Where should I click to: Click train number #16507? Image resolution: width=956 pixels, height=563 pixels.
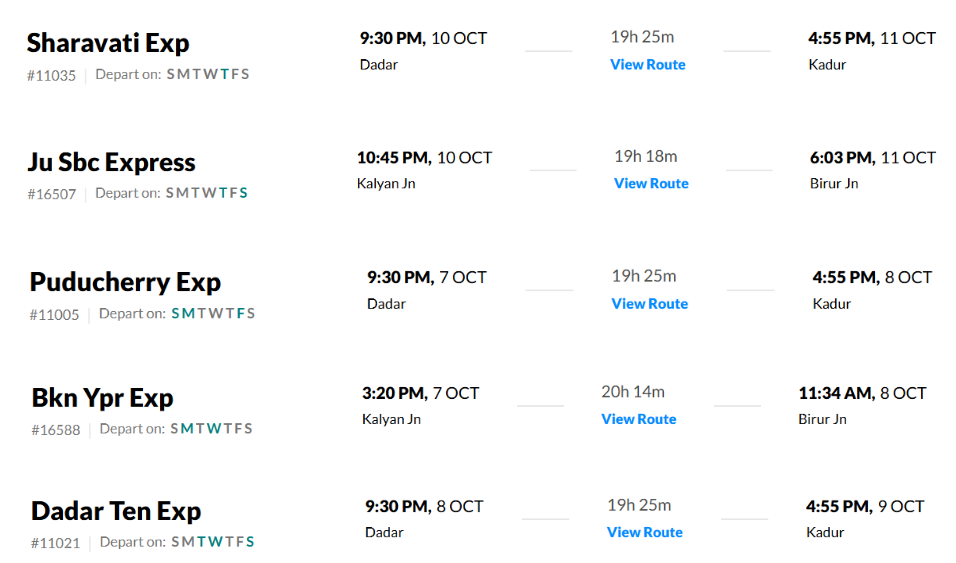point(52,195)
